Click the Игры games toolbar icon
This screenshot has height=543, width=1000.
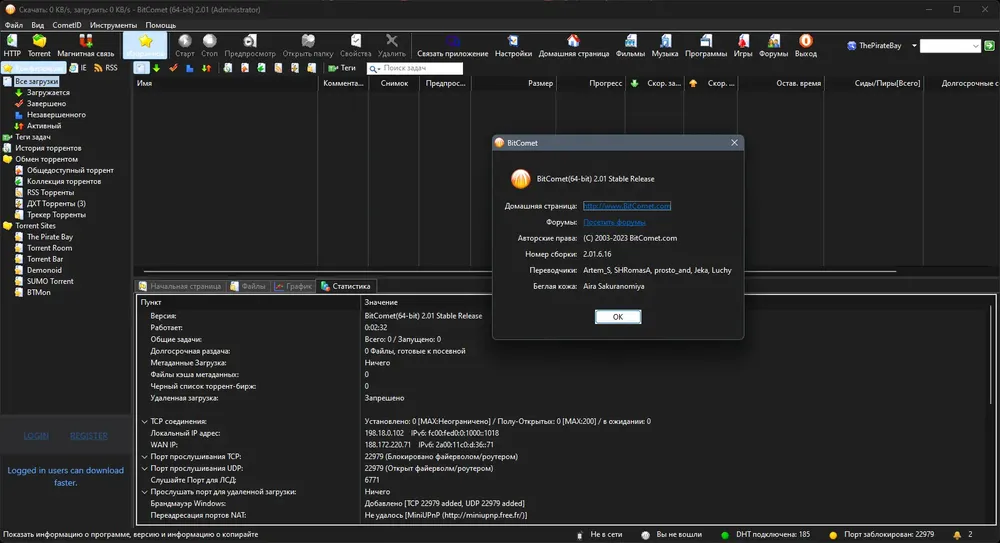(742, 46)
